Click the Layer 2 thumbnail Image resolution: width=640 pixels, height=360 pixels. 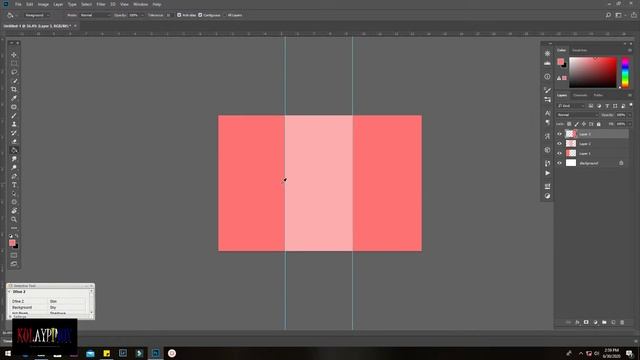[571, 144]
